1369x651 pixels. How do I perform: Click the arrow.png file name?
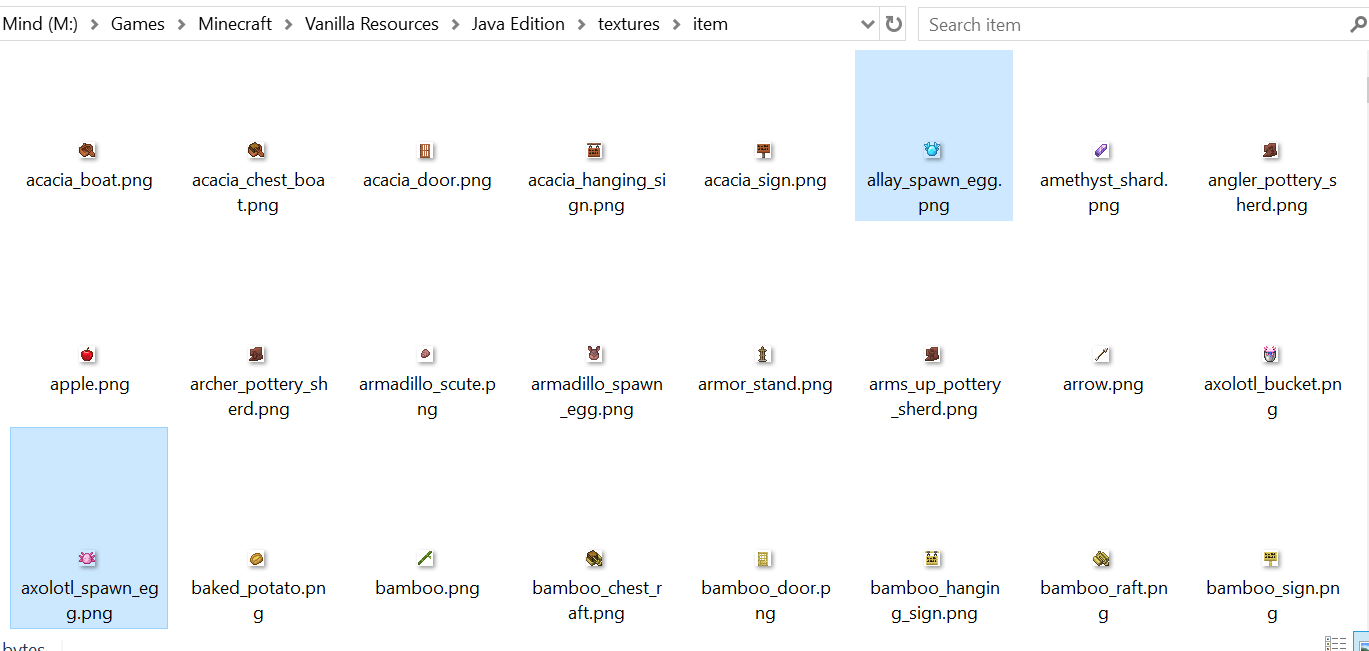click(1103, 384)
